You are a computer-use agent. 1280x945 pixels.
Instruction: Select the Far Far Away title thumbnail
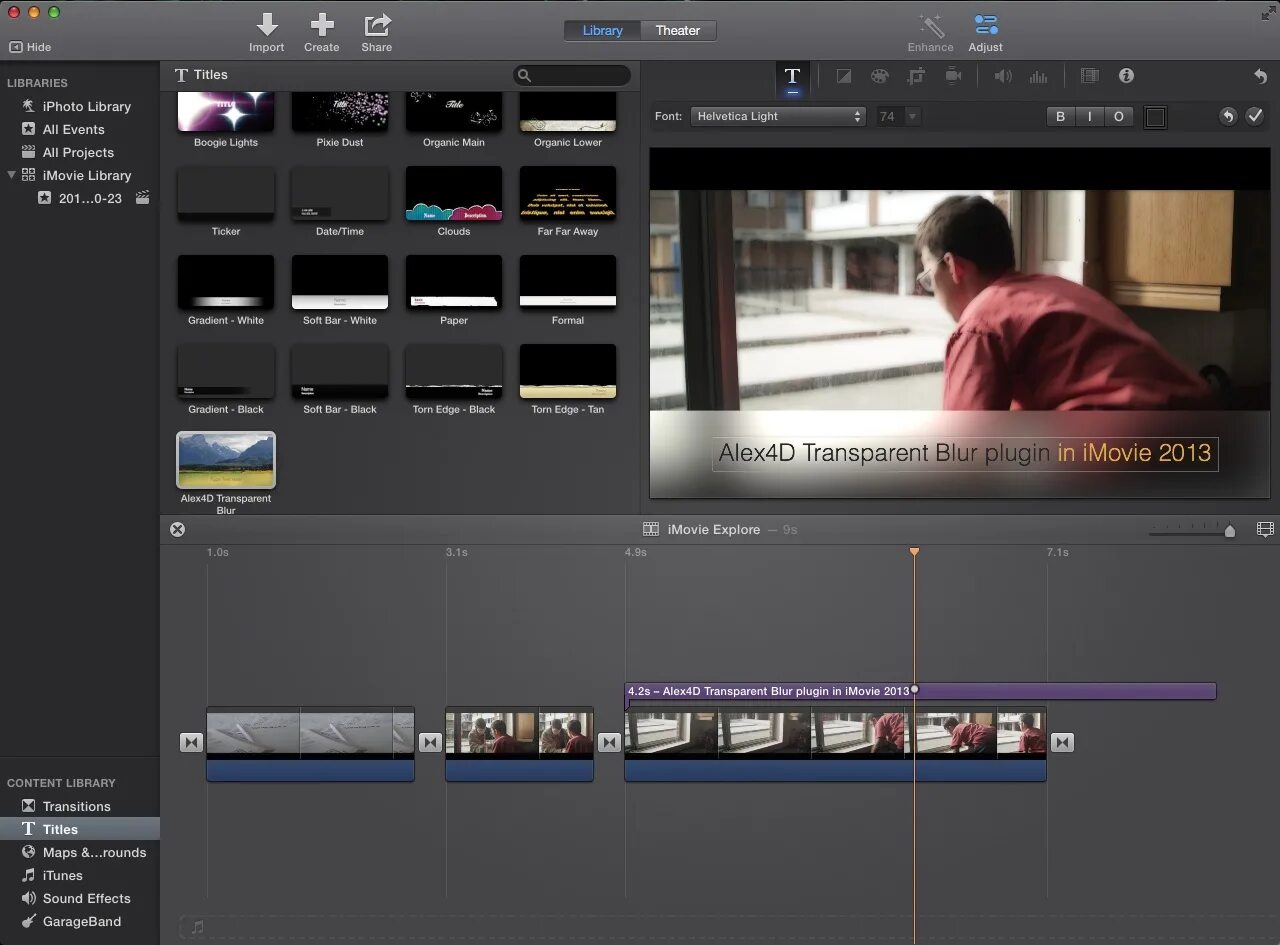(567, 194)
